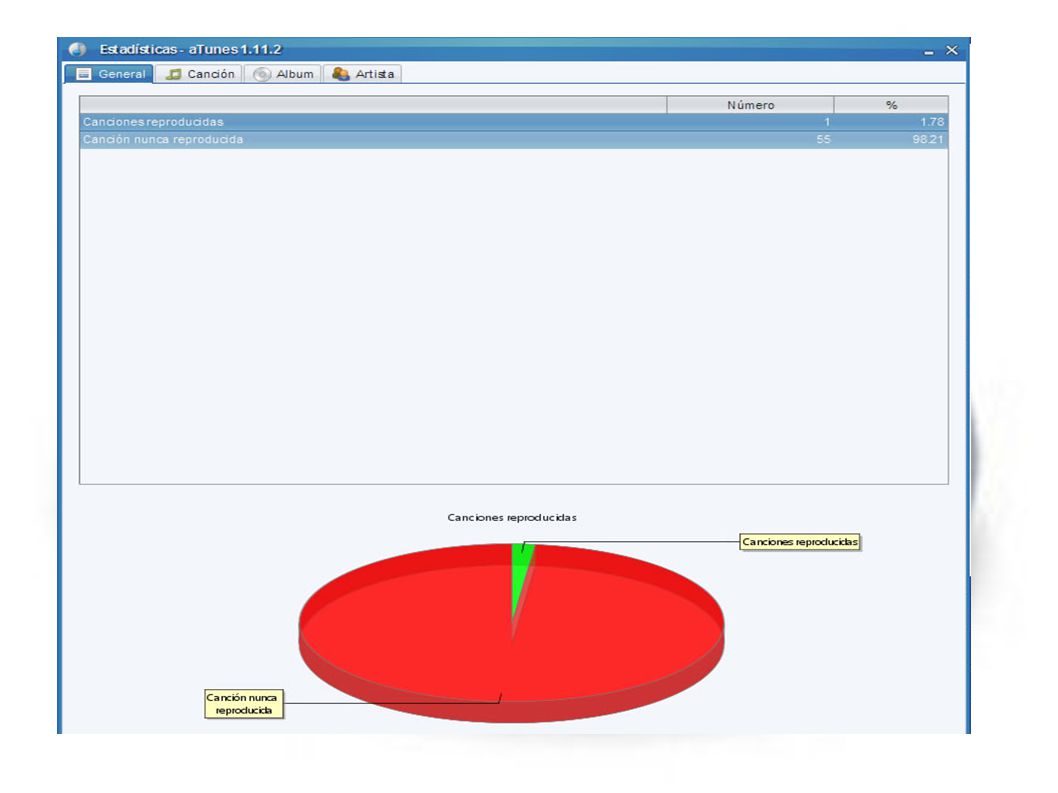Click the music note icon on Canción tab

pyautogui.click(x=173, y=74)
